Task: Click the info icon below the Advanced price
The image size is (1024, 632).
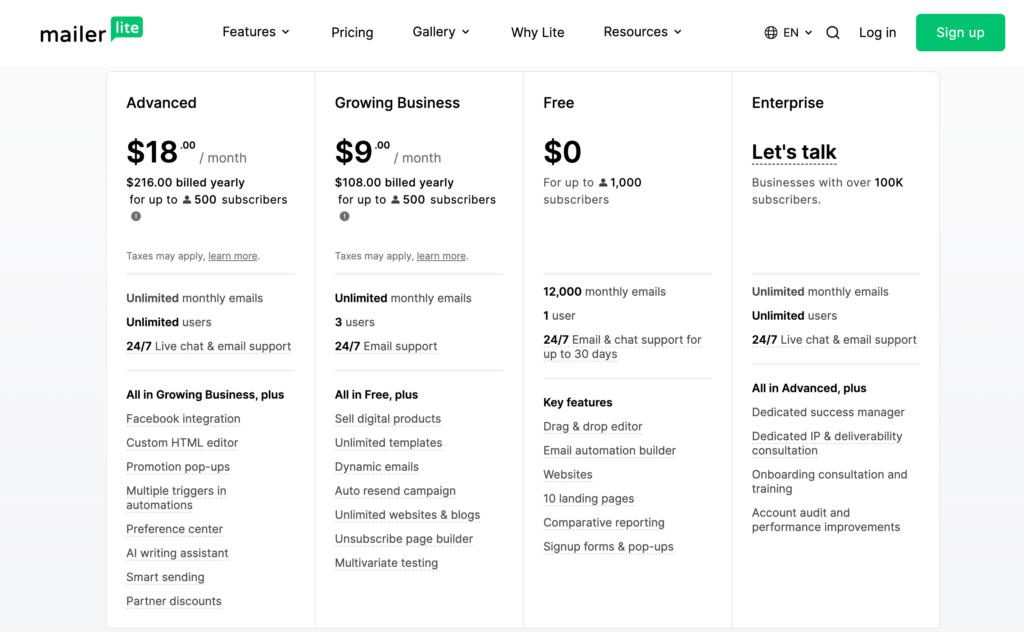Action: pos(136,215)
